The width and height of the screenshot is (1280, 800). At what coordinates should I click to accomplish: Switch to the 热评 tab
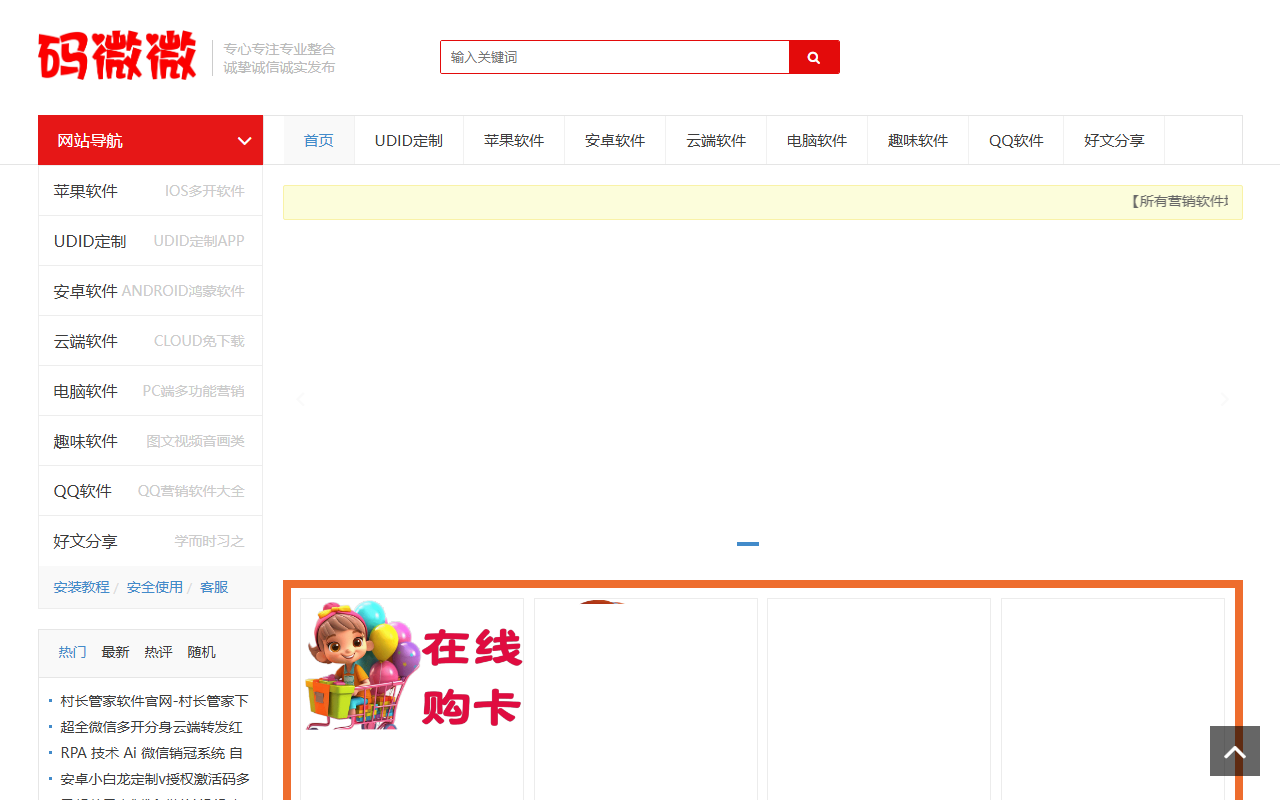pyautogui.click(x=158, y=652)
